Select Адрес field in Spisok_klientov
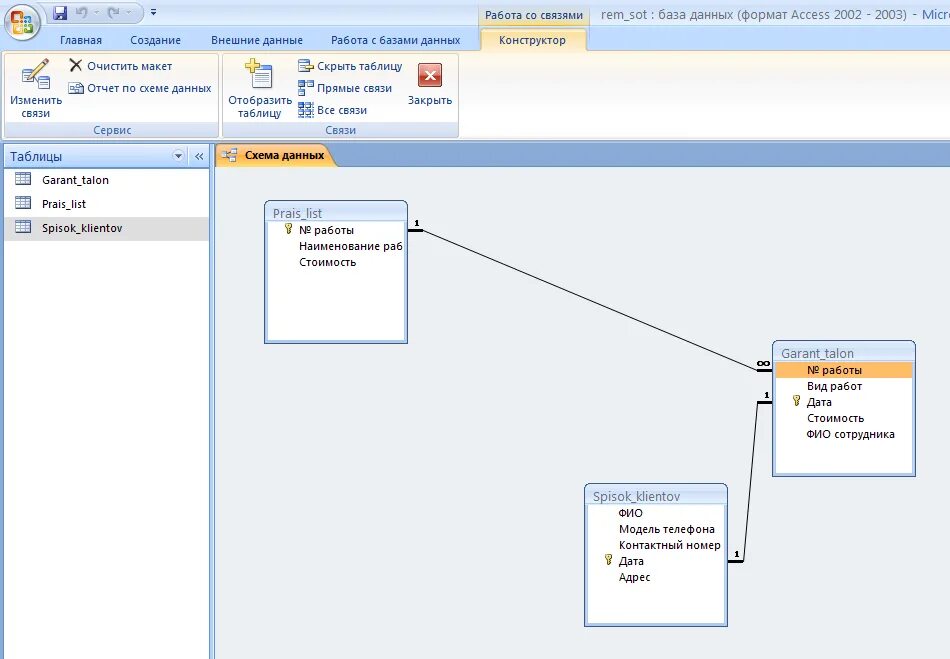 (656, 577)
